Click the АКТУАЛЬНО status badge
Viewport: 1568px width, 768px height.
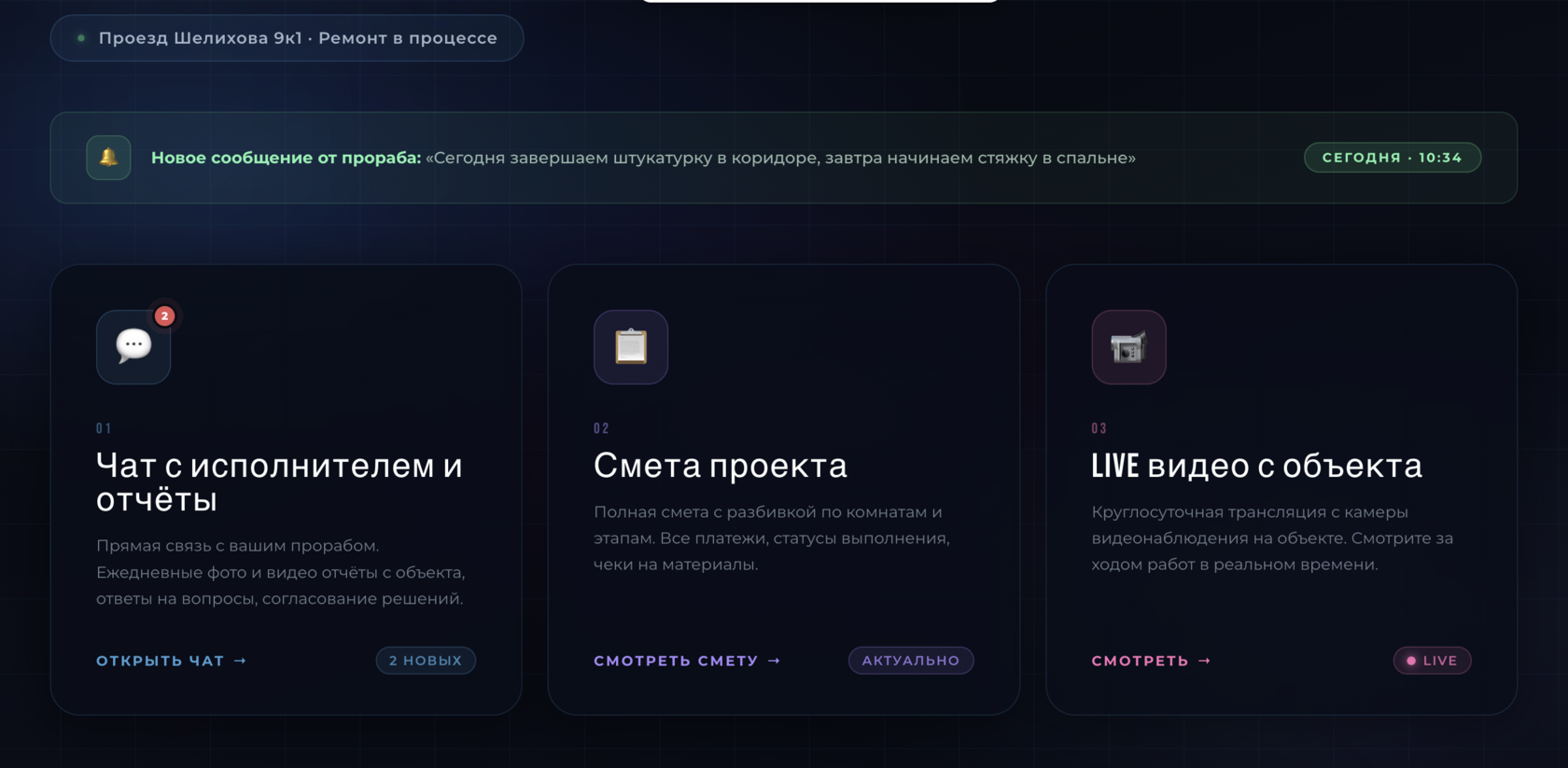(910, 660)
